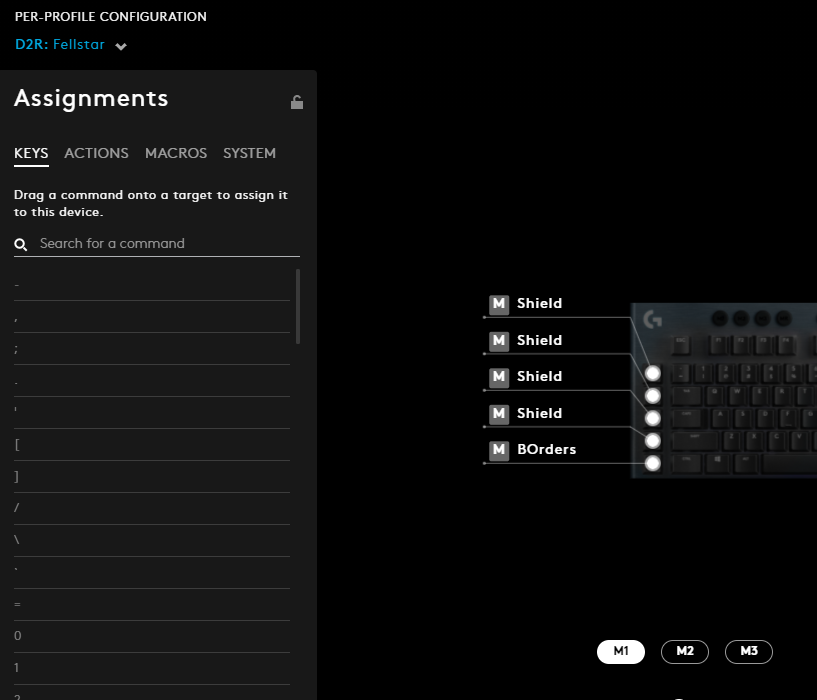This screenshot has height=700, width=817.
Task: Click the M icon of the topmost Shield
Action: tap(499, 304)
